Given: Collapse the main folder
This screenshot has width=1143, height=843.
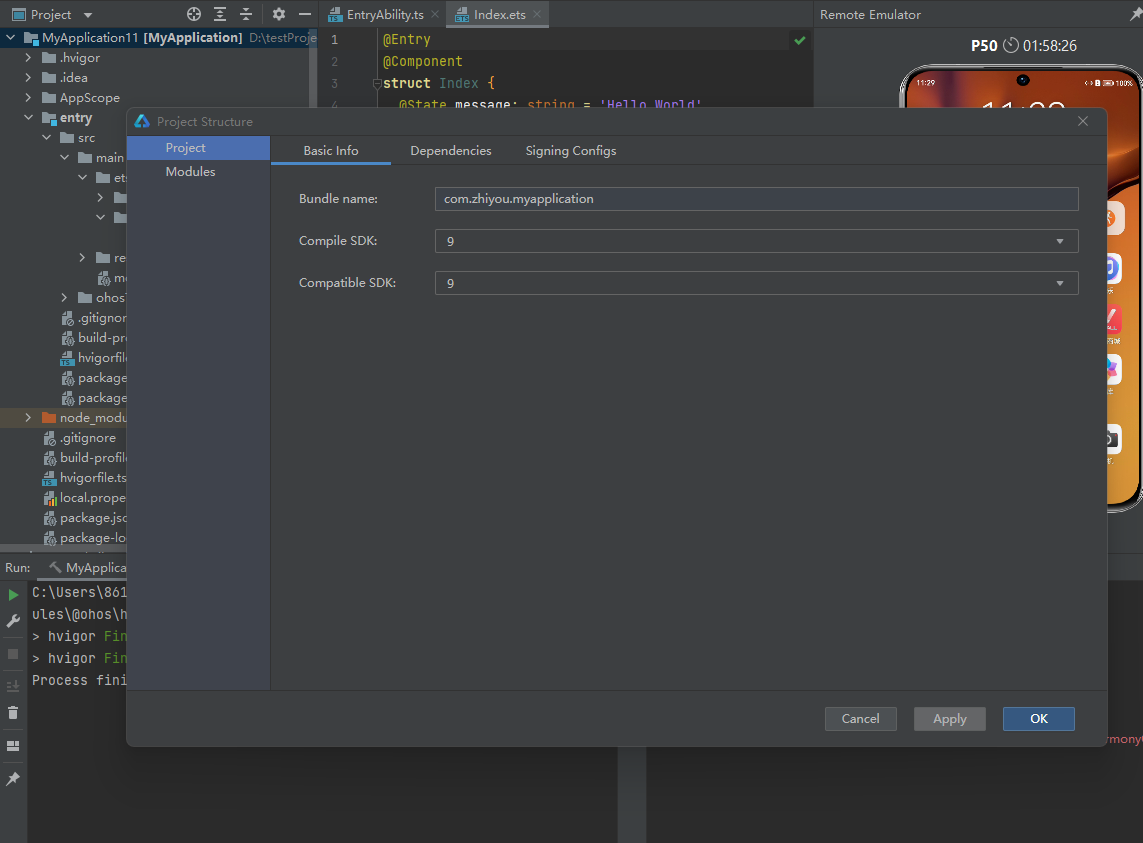Looking at the screenshot, I should pyautogui.click(x=64, y=158).
